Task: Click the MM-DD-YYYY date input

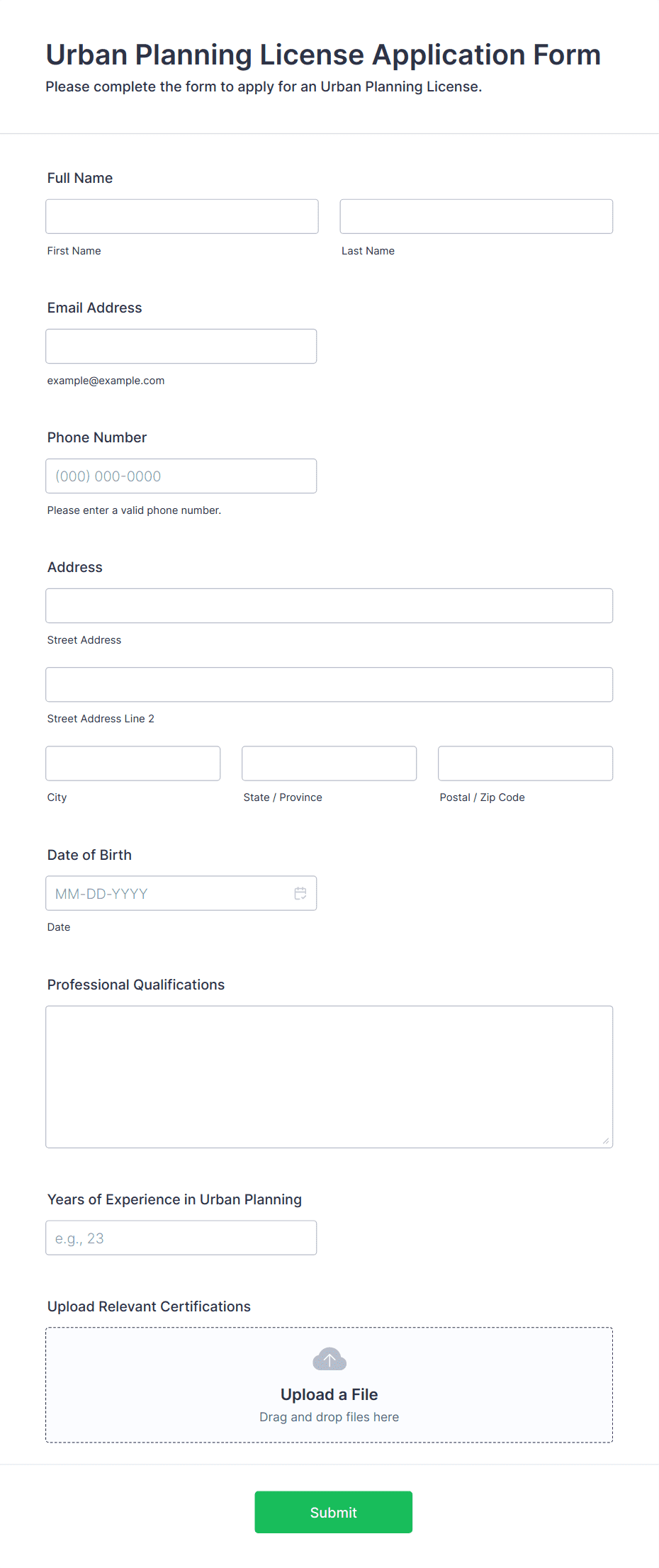Action: click(x=181, y=893)
